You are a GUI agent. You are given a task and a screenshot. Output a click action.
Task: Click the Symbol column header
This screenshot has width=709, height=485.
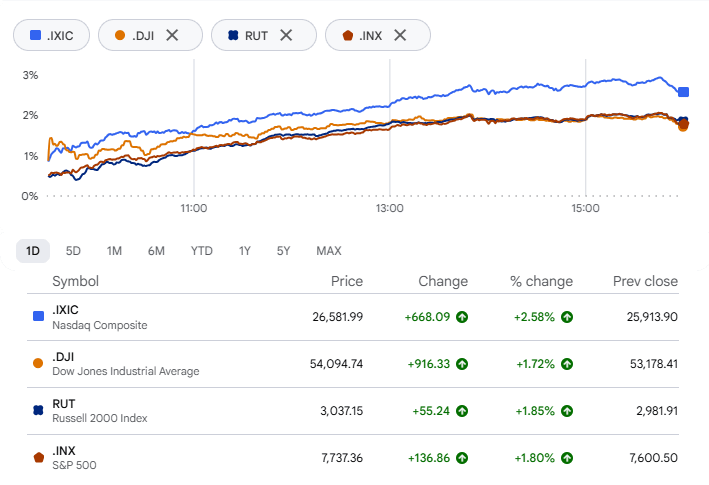coord(75,281)
